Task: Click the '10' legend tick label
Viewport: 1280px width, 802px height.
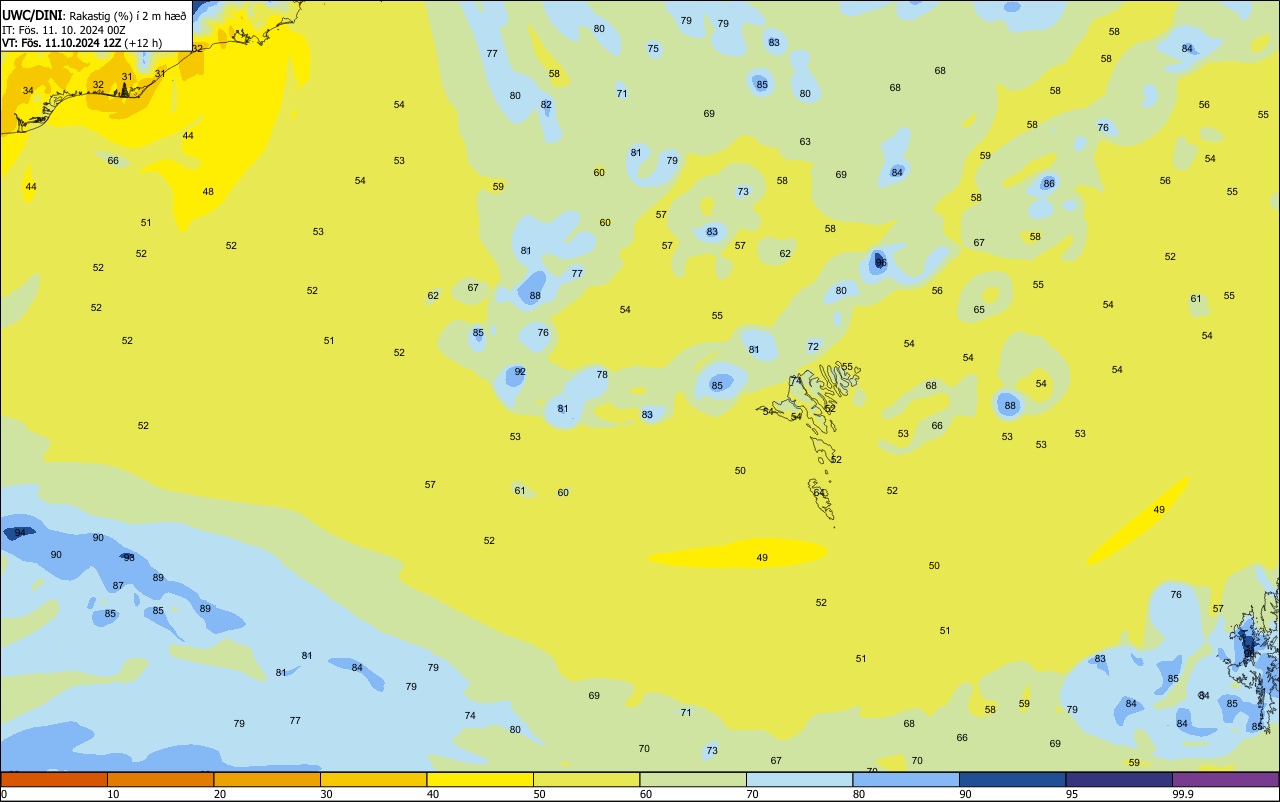Action: [113, 794]
